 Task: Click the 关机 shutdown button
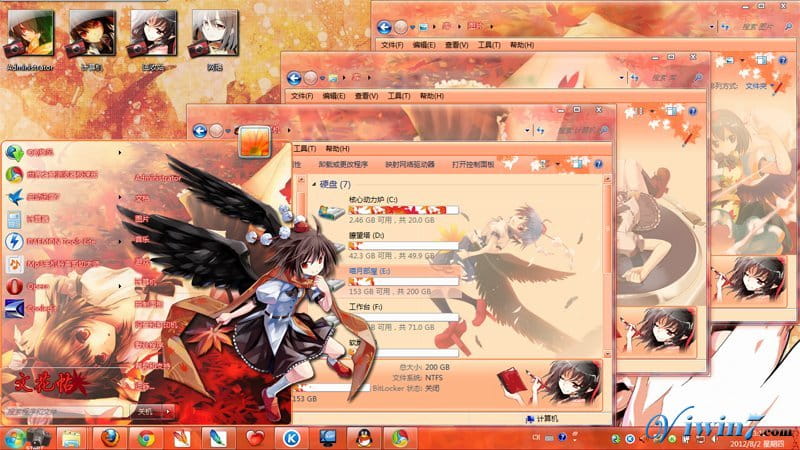point(144,410)
